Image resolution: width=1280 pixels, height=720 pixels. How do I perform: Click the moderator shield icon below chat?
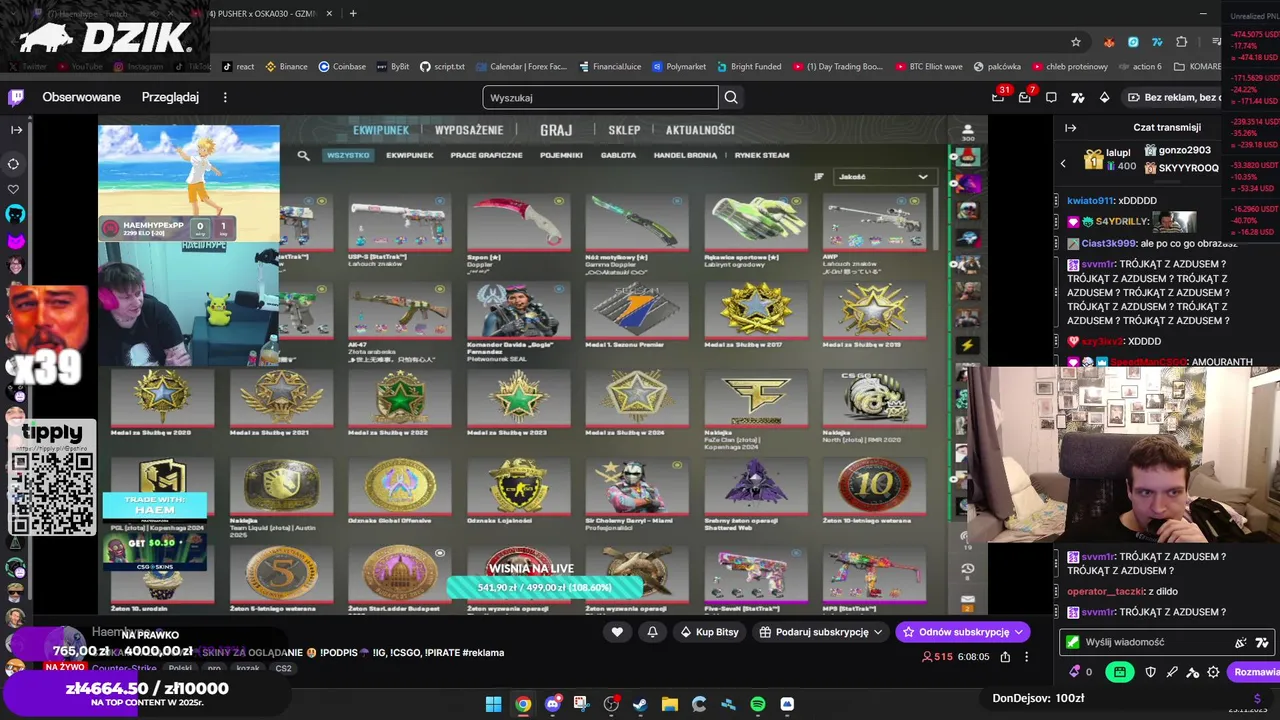tap(1151, 672)
